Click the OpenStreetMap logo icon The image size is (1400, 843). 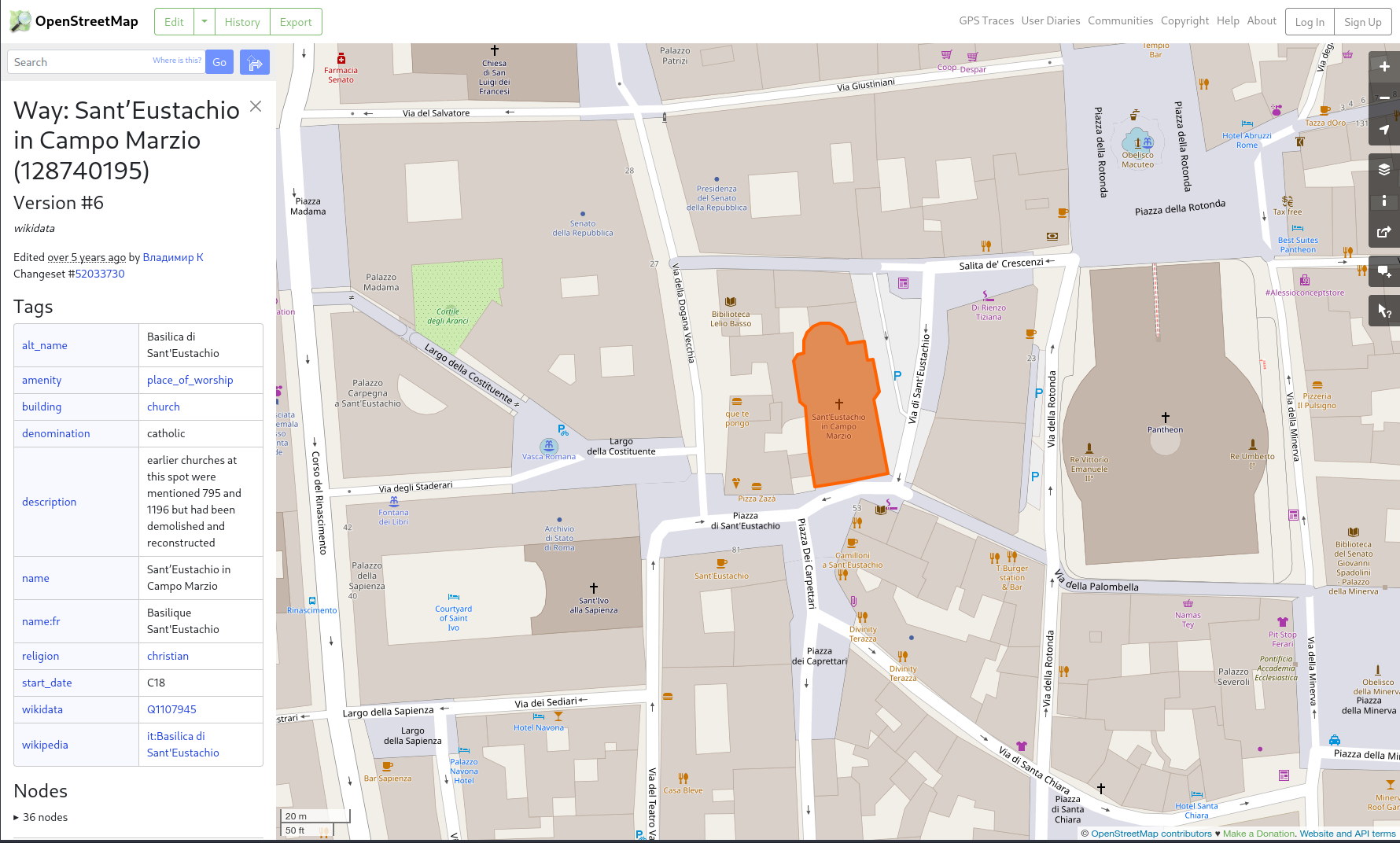[x=20, y=21]
